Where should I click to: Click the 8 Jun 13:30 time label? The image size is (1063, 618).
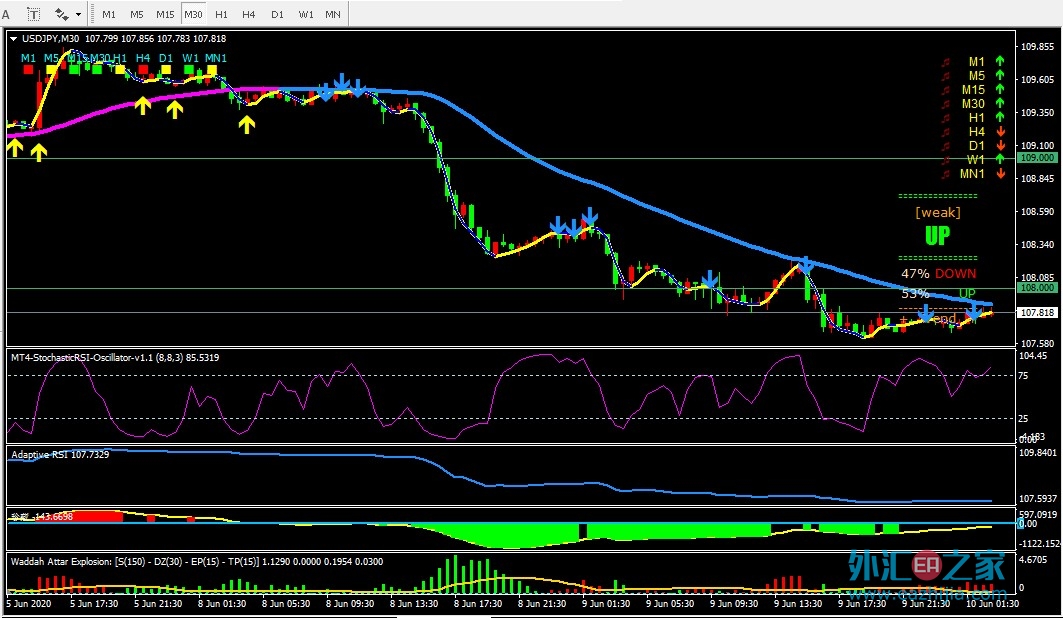[x=414, y=603]
